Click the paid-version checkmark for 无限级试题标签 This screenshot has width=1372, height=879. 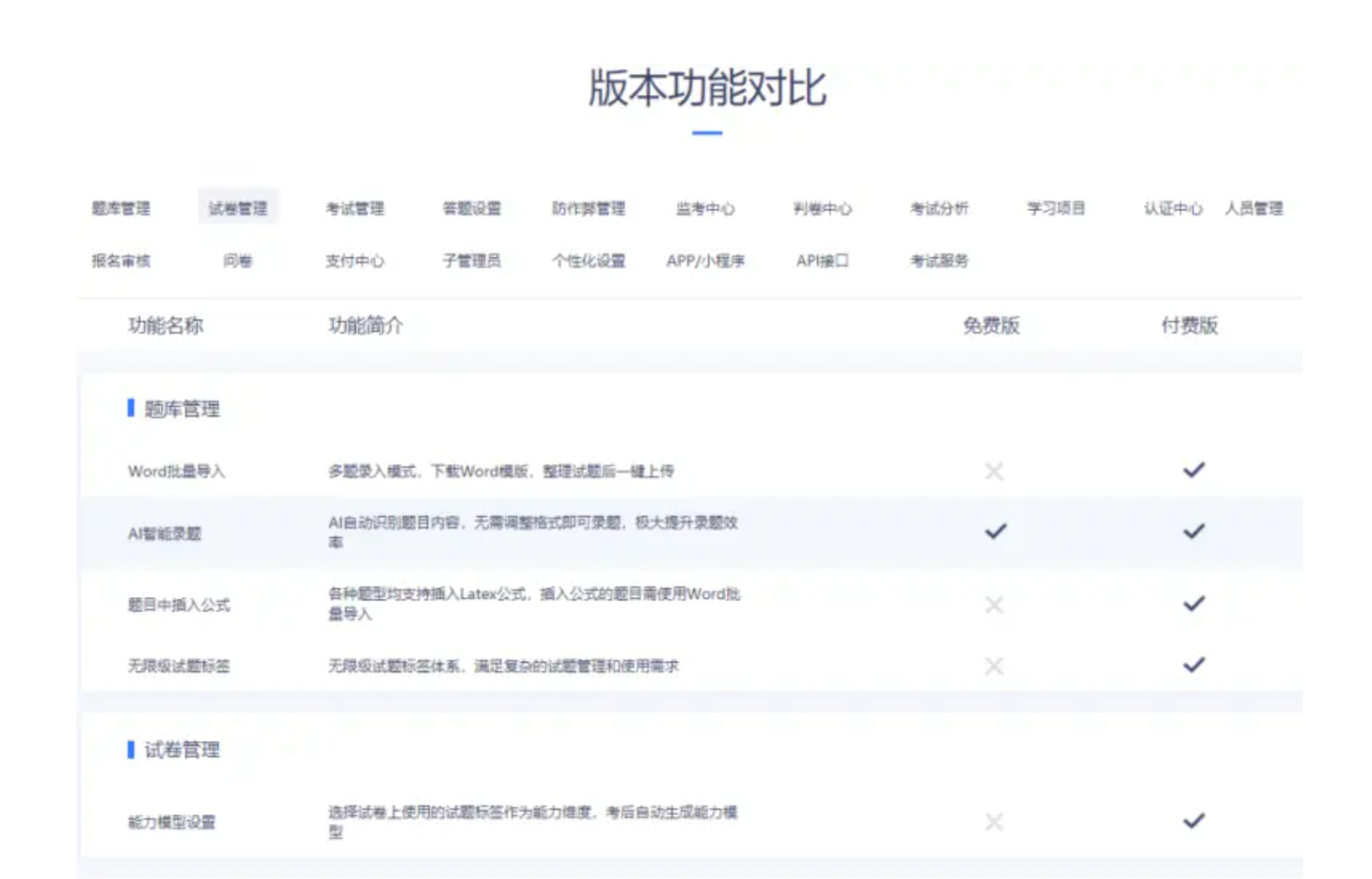[1193, 666]
